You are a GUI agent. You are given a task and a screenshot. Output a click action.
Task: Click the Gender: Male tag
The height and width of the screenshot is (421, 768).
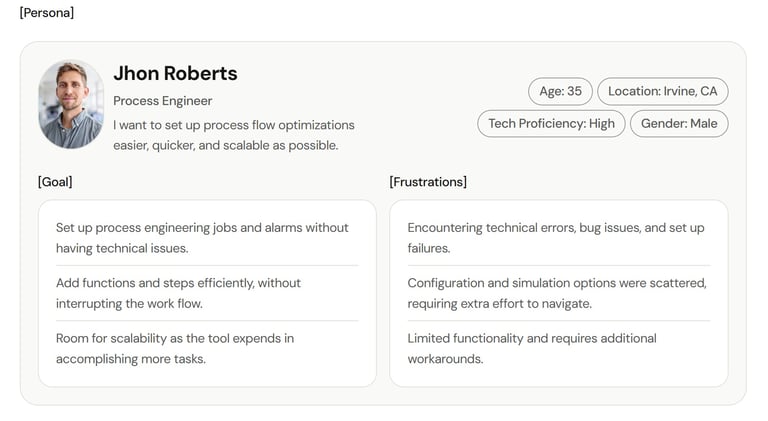(x=679, y=124)
